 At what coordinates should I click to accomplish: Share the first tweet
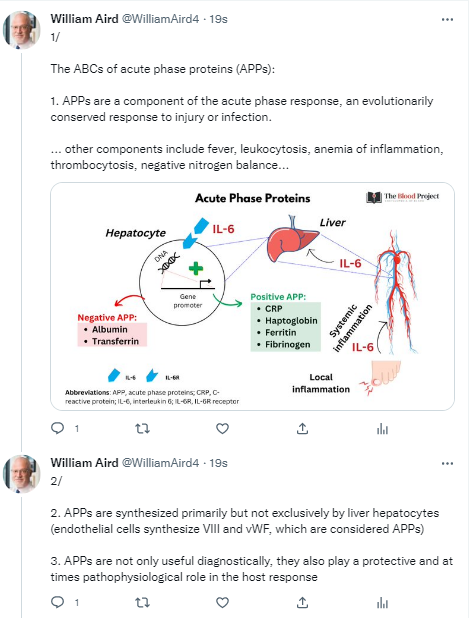302,428
